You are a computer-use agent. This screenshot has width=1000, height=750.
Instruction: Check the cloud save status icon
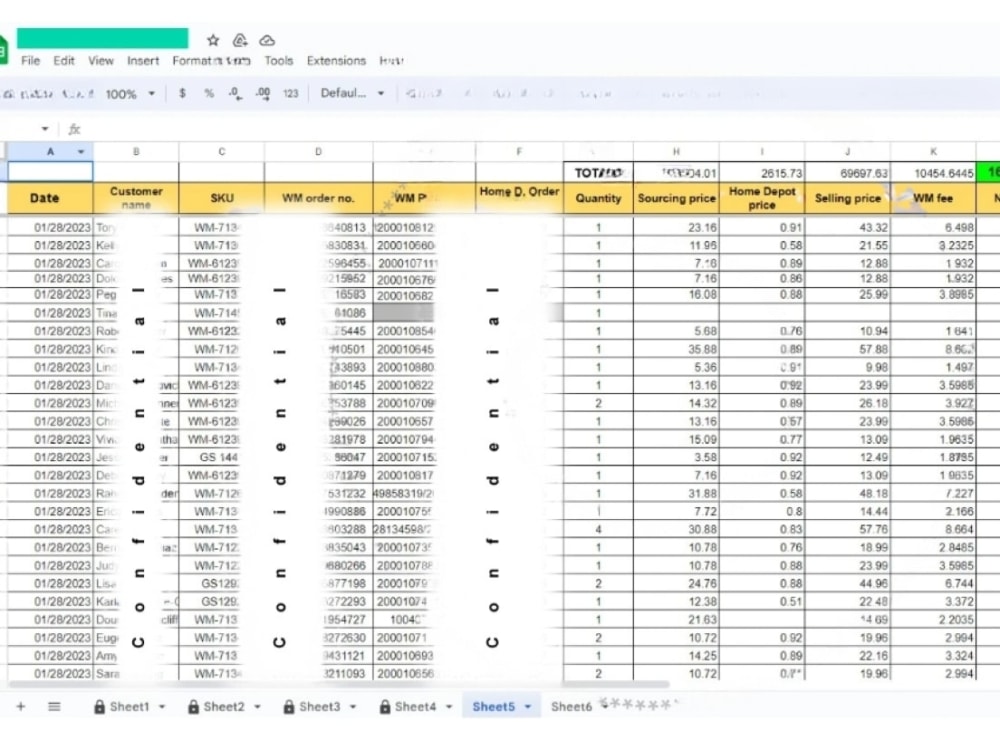pyautogui.click(x=267, y=40)
